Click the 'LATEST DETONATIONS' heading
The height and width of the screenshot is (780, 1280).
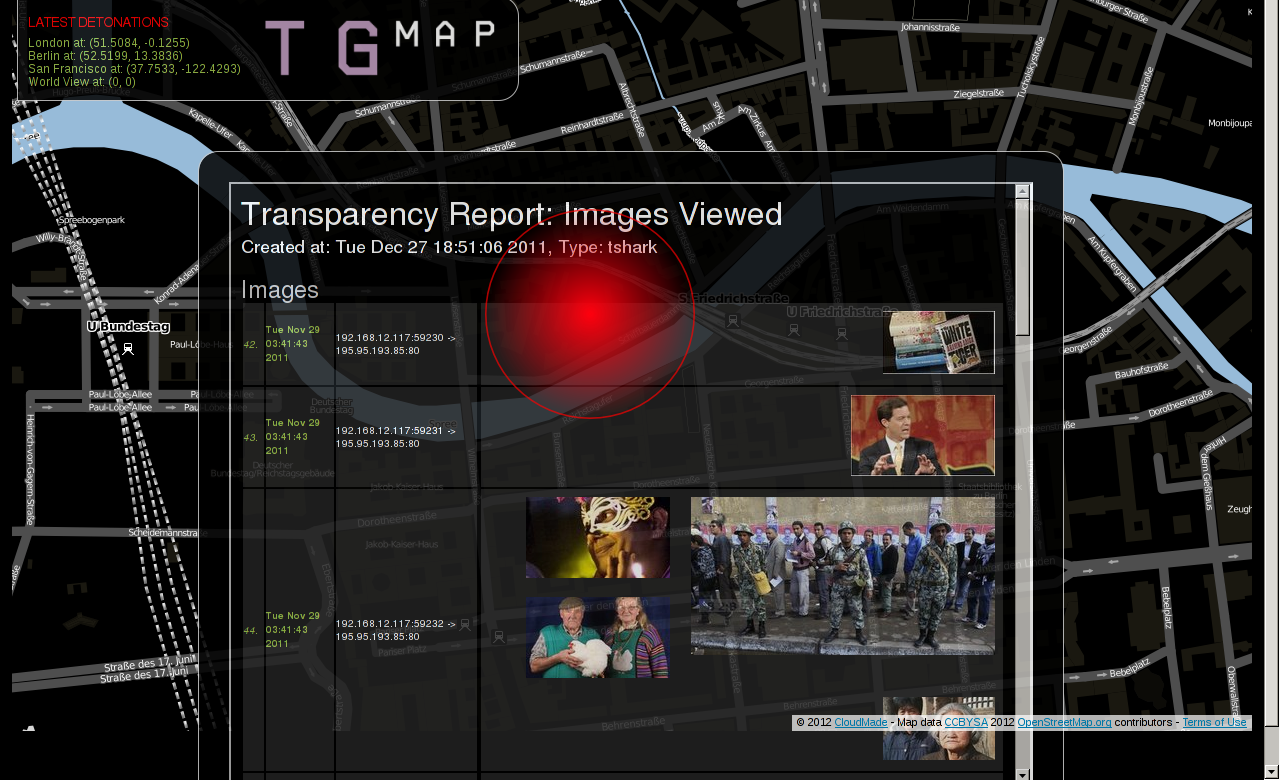[x=98, y=22]
